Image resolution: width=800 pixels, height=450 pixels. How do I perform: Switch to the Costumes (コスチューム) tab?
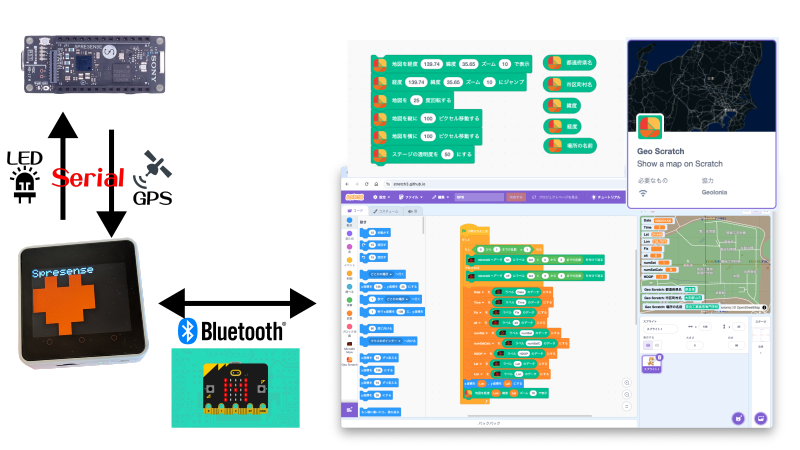coord(386,211)
